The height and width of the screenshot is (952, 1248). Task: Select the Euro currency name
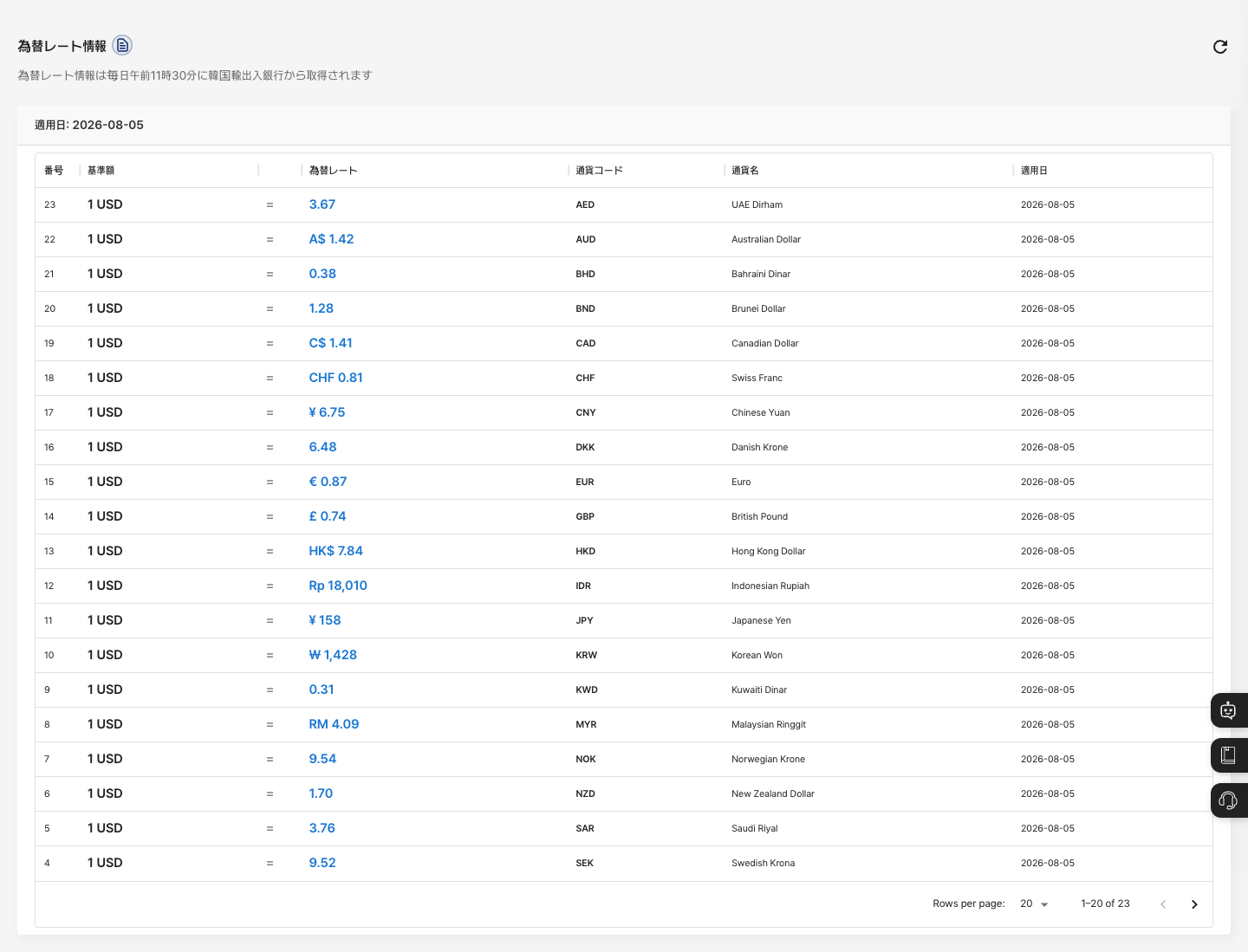[x=741, y=482]
